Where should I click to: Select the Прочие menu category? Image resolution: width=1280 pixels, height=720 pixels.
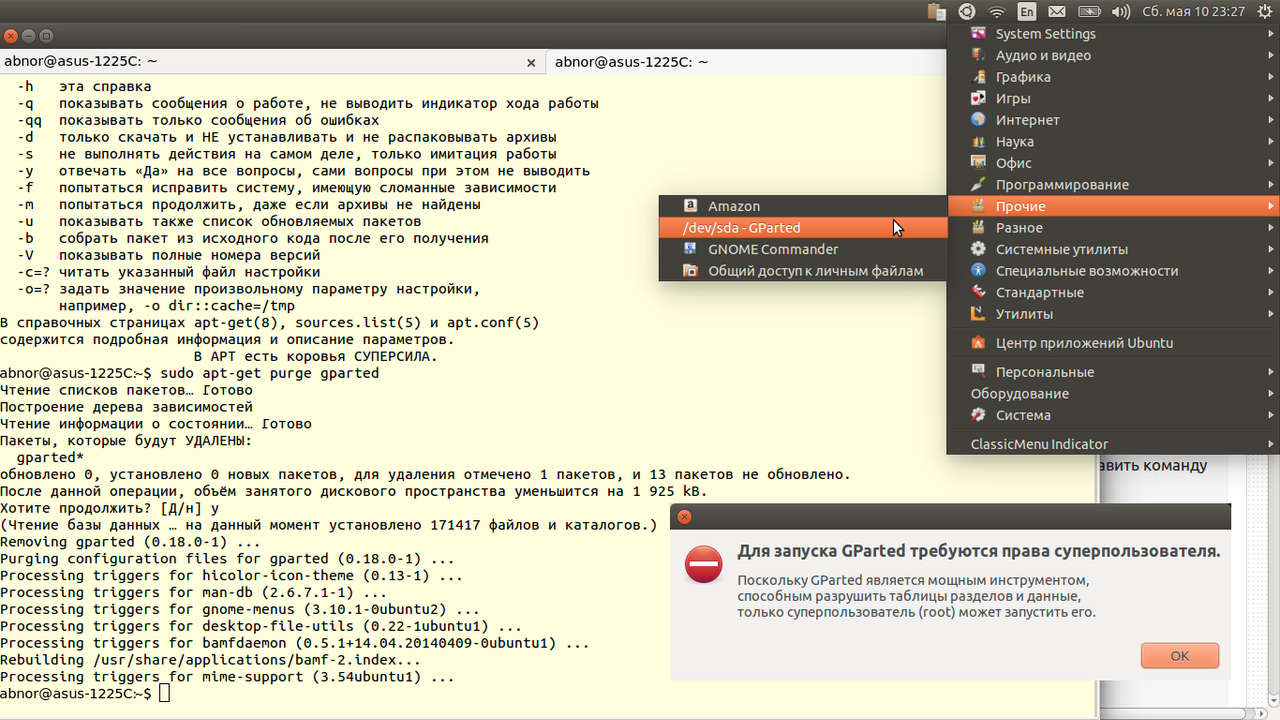(1113, 206)
